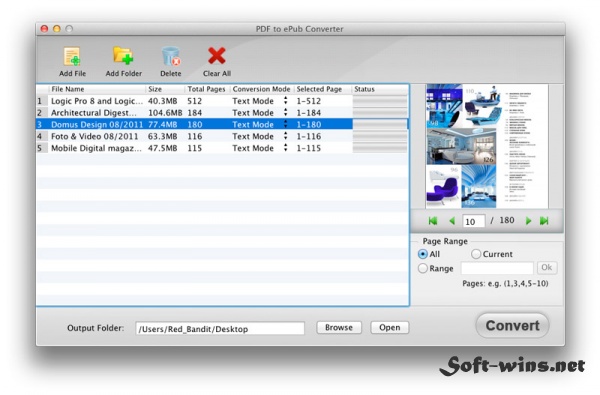This screenshot has height=395, width=600.
Task: Click the 47.5MB size cell
Action: pos(163,148)
